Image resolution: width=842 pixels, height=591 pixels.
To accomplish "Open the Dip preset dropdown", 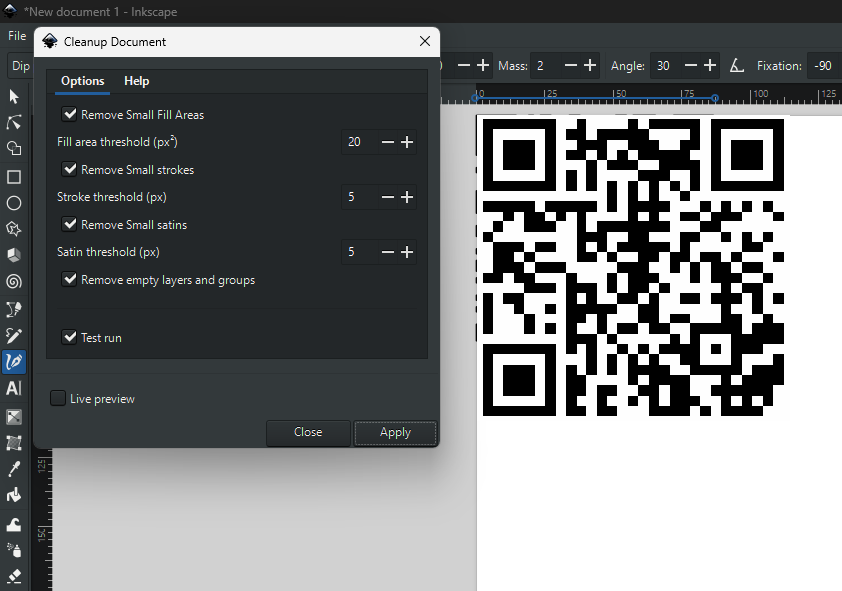I will click(x=20, y=66).
